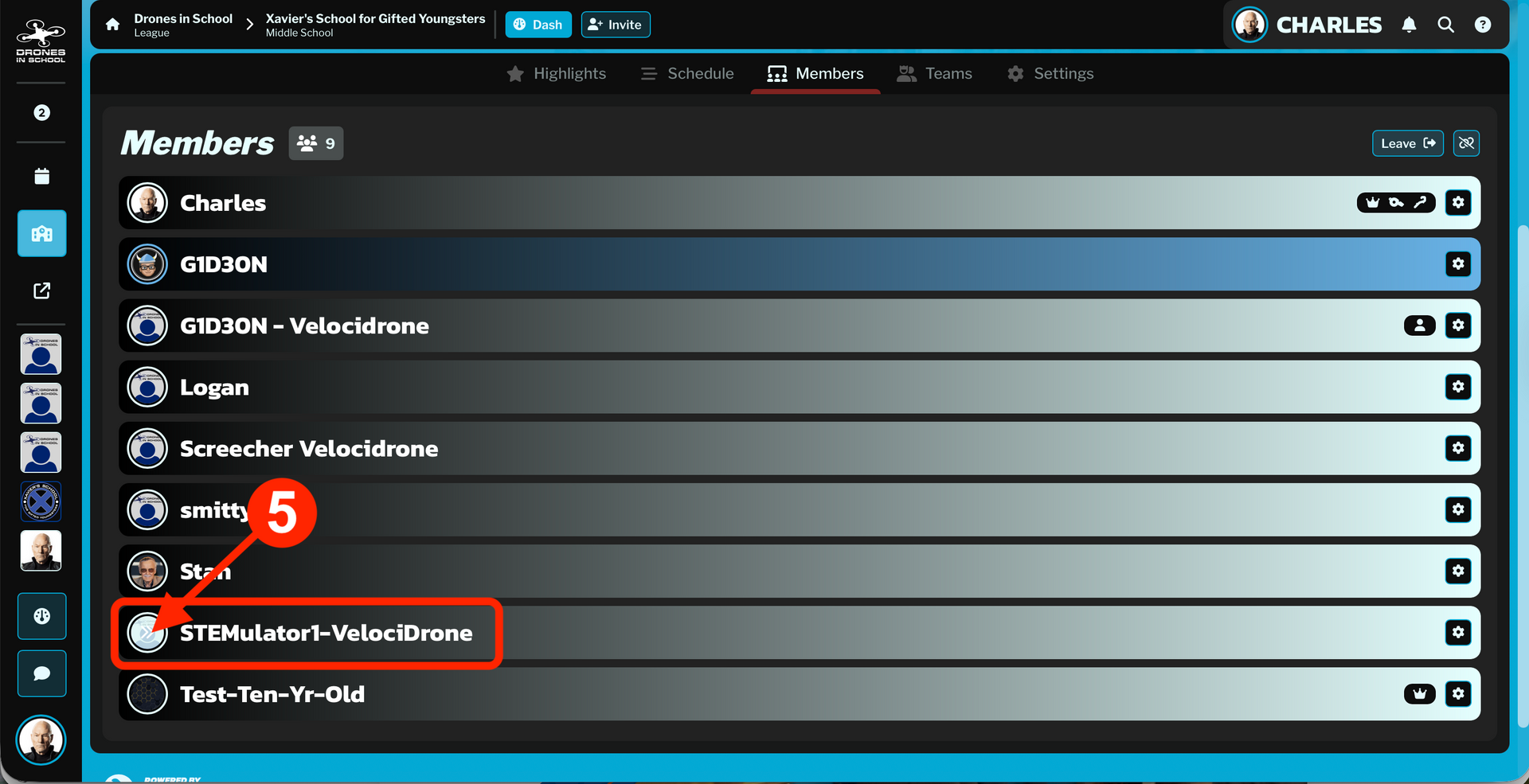Click the crown badge on Test-Ten-Yr-Old row
Screen dimensions: 1529x784
click(1420, 694)
